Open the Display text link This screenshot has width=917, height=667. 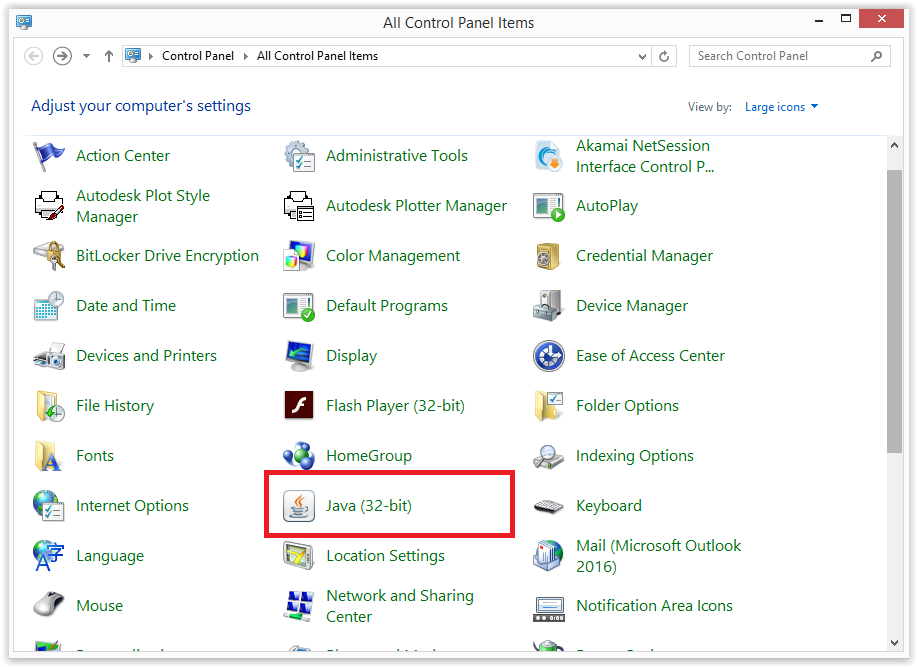[351, 356]
